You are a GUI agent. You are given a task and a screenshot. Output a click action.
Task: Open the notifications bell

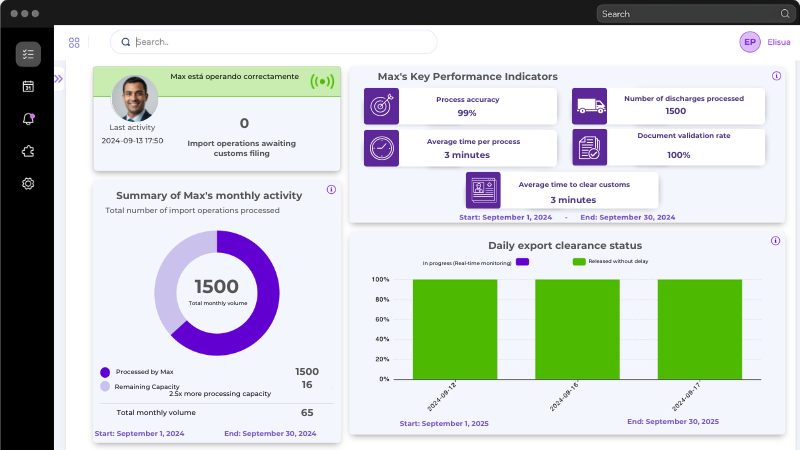pos(28,119)
